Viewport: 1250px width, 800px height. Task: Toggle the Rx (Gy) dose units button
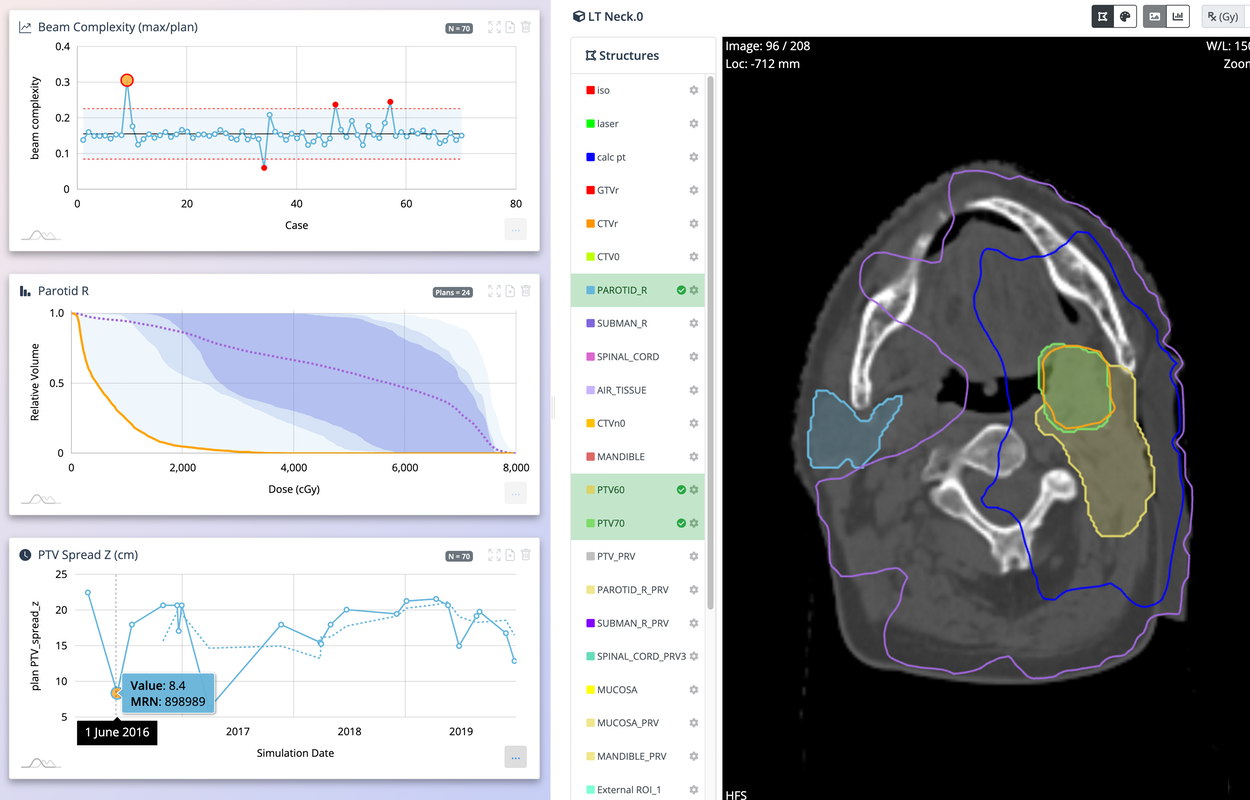[x=1222, y=16]
